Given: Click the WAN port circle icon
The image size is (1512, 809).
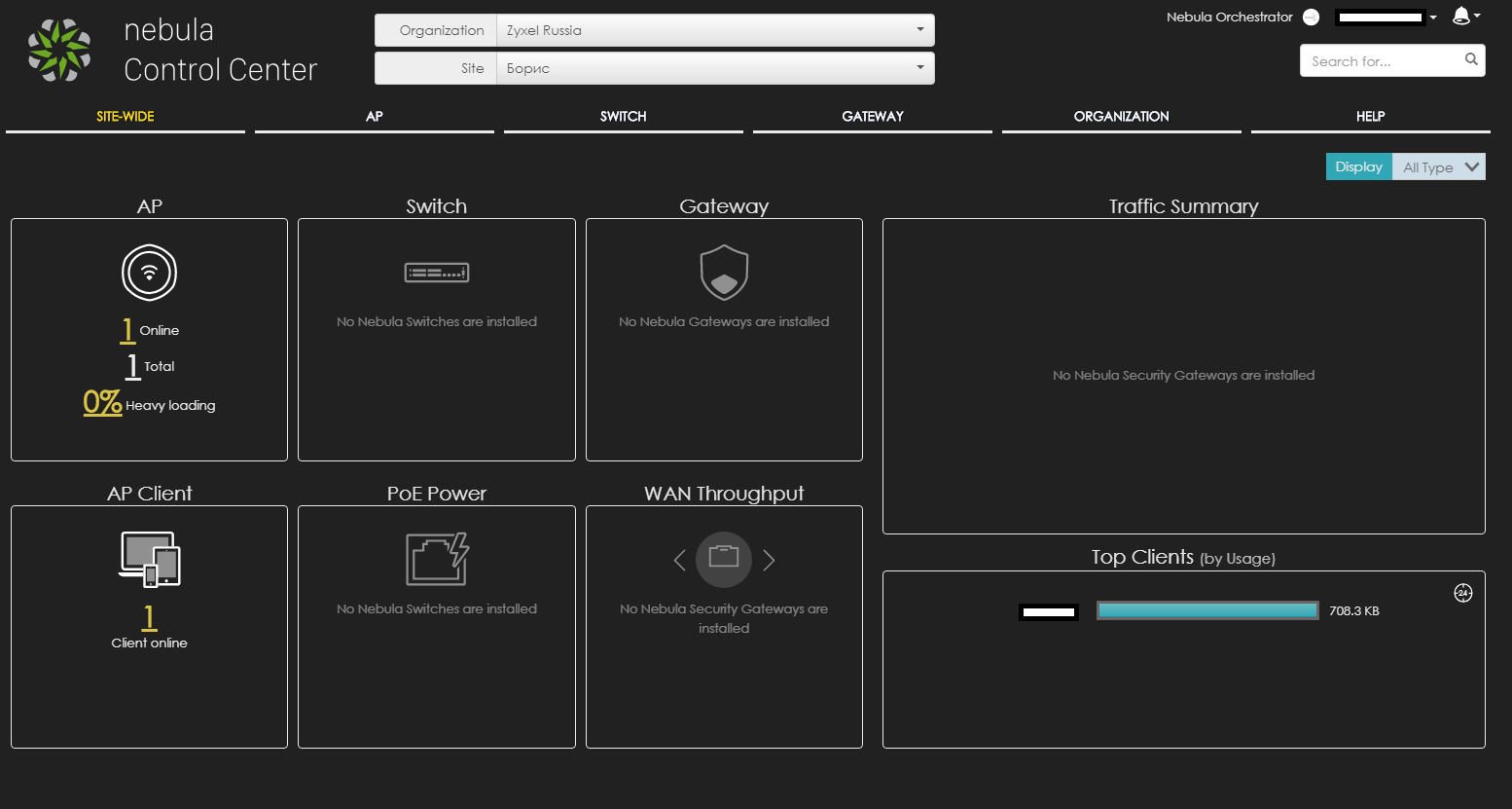Looking at the screenshot, I should (724, 560).
